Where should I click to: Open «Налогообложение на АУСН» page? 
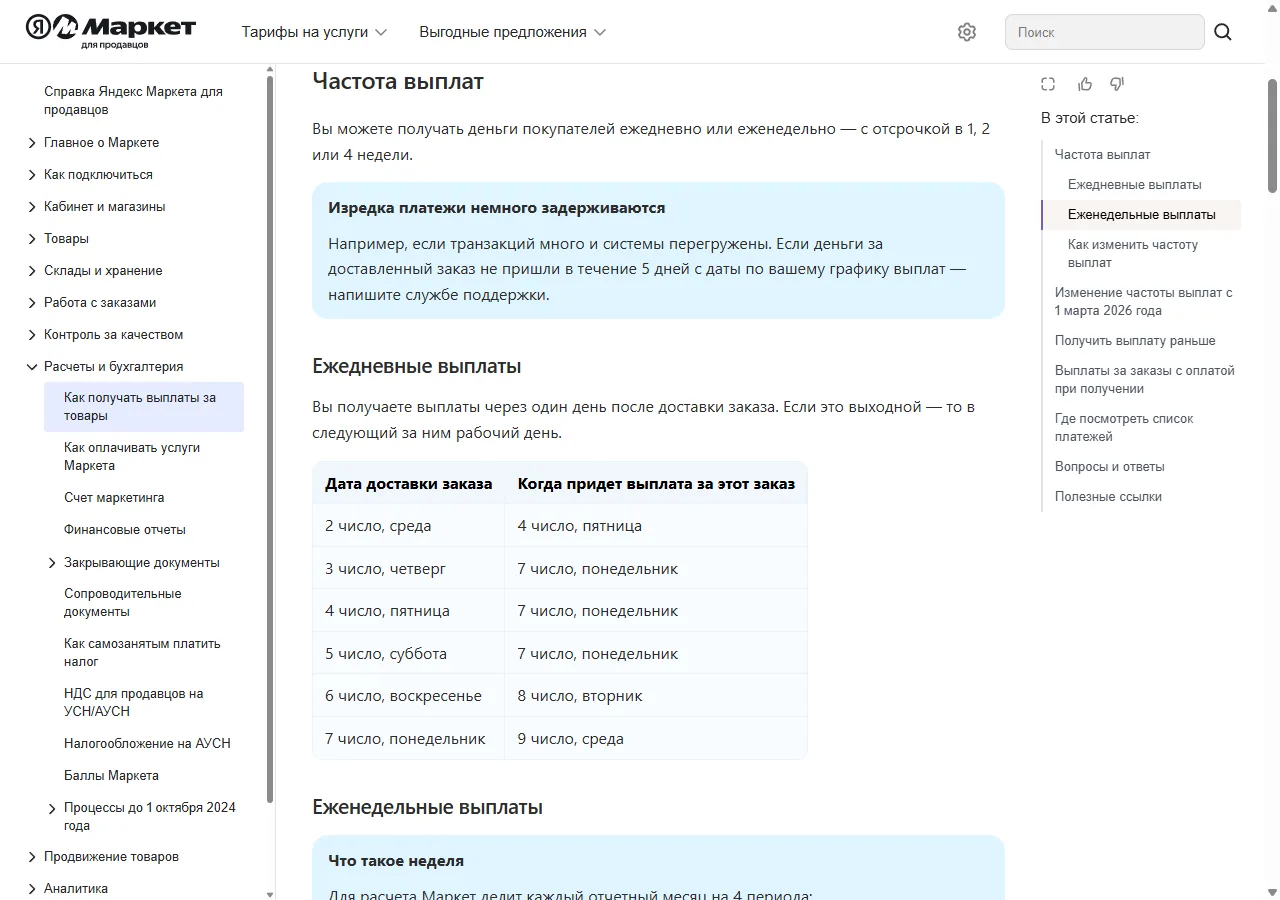pyautogui.click(x=147, y=744)
